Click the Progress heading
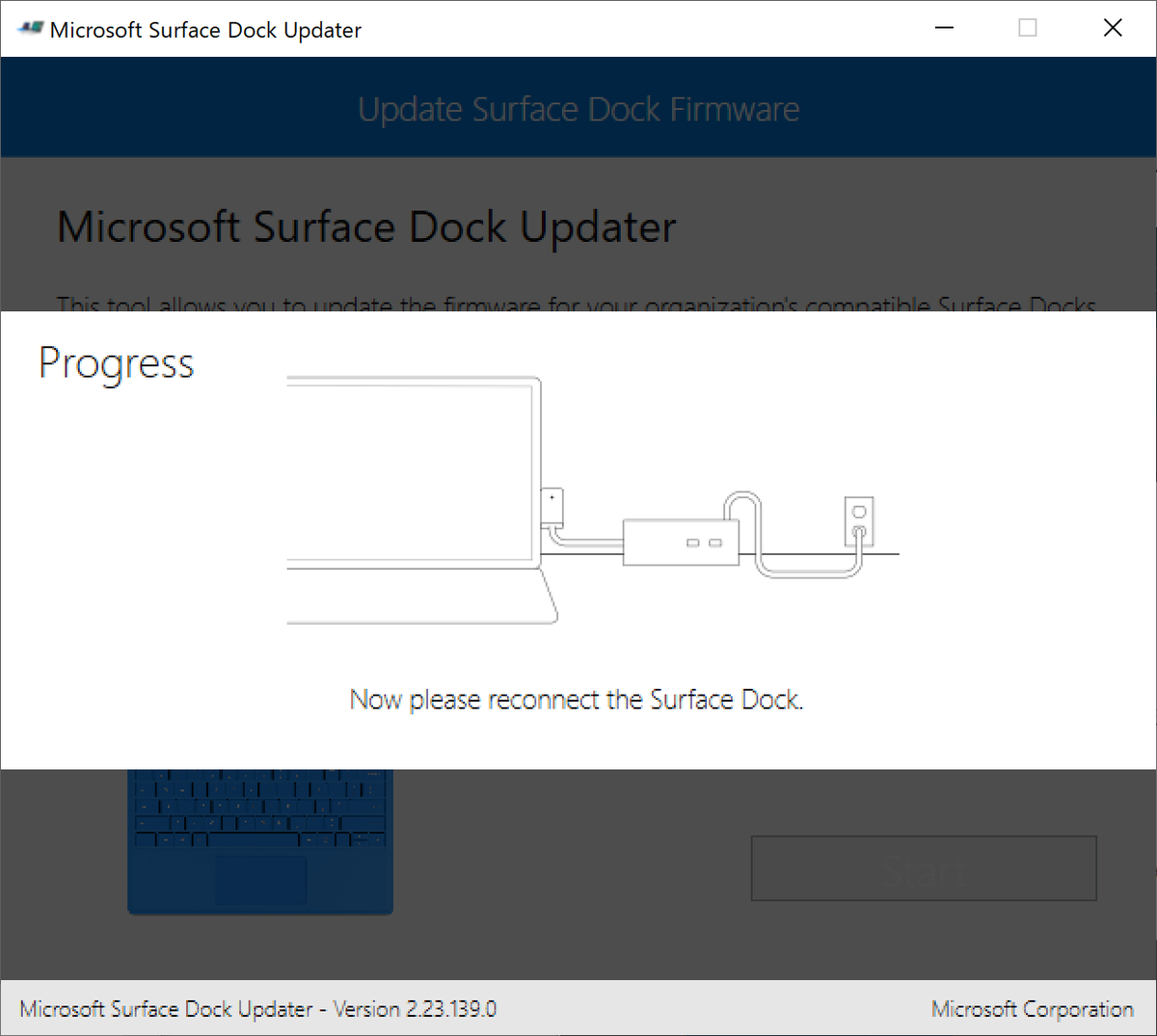Viewport: 1157px width, 1036px height. [x=117, y=364]
